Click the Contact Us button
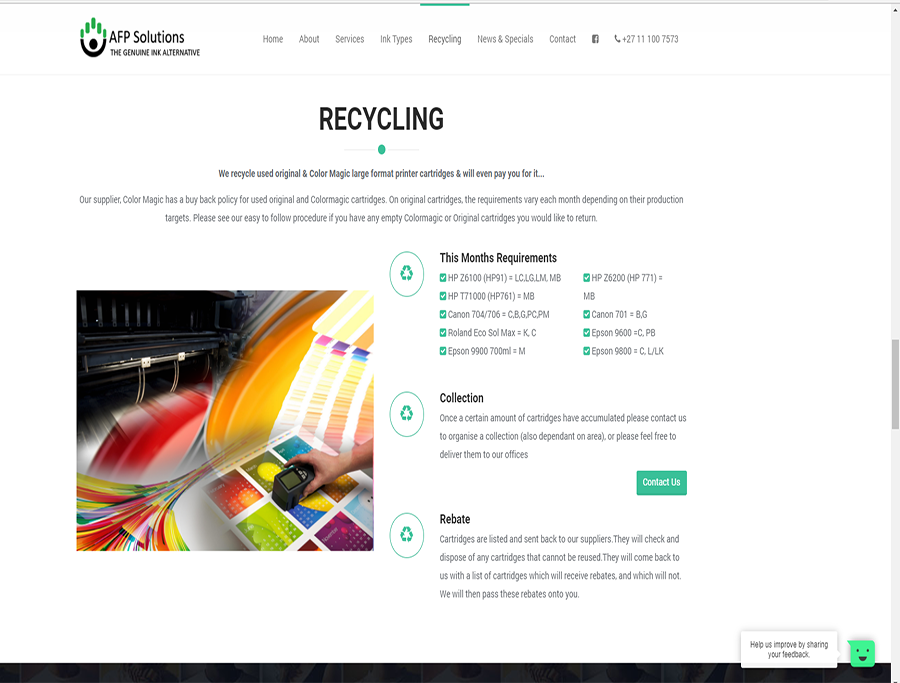Screen dimensions: 900x683 [x=661, y=483]
